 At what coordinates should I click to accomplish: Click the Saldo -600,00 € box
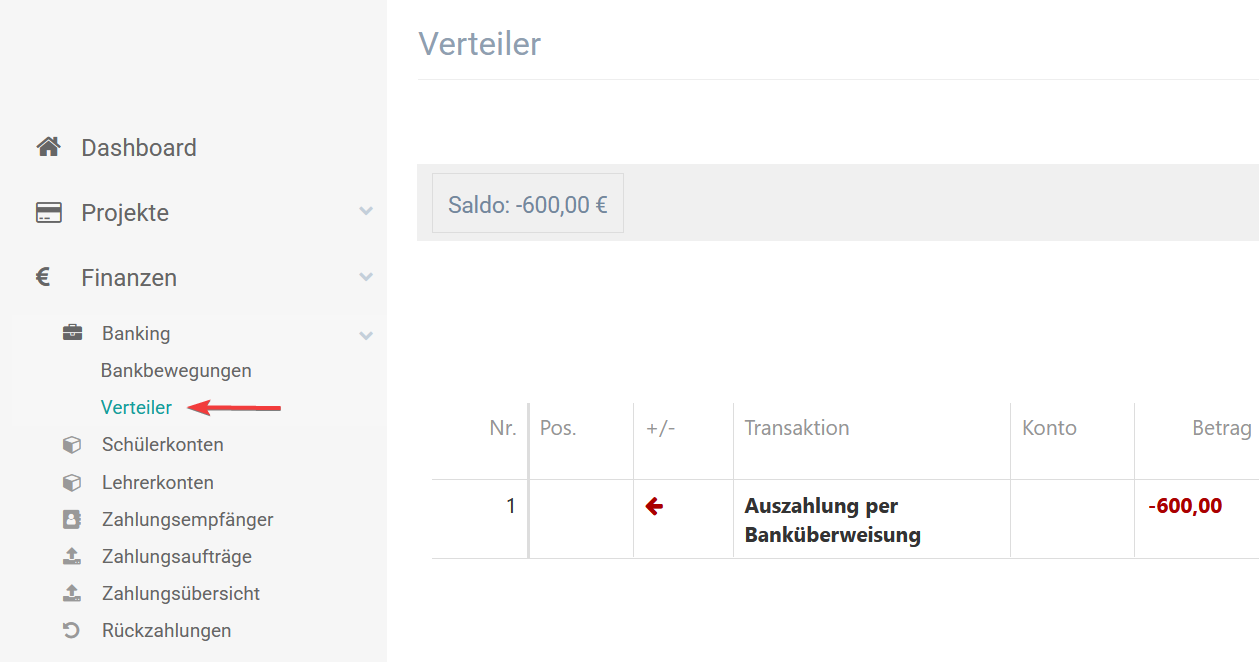(527, 204)
